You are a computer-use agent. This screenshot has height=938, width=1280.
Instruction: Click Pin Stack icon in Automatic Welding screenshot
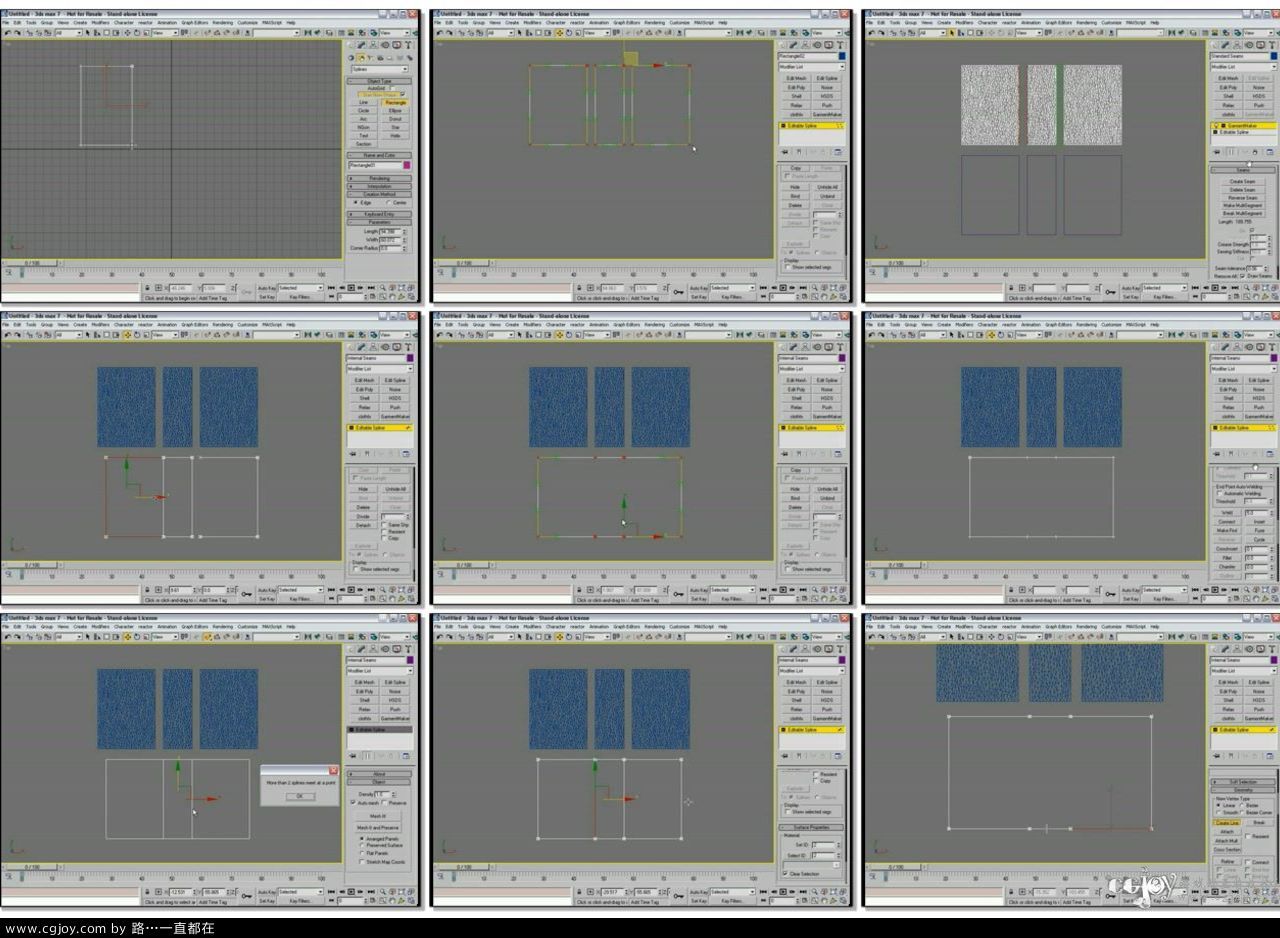pos(1217,453)
